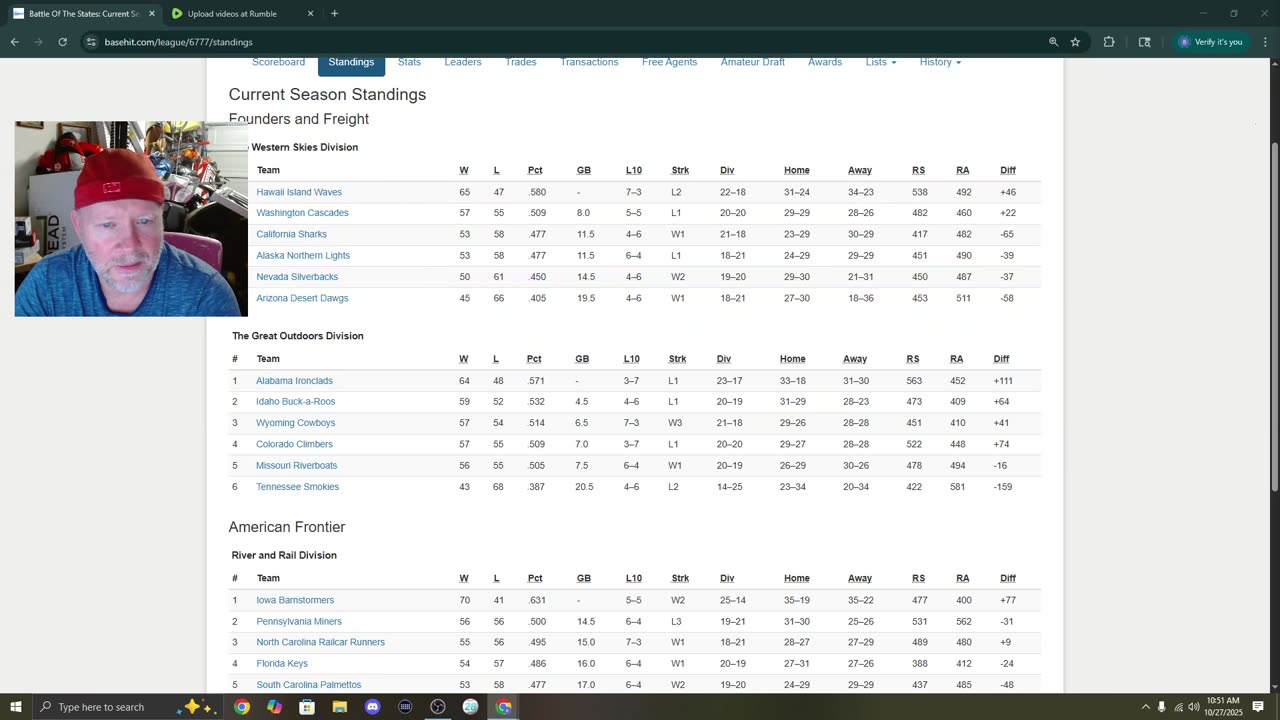
Task: Click the webcam video overlay
Action: [x=131, y=219]
